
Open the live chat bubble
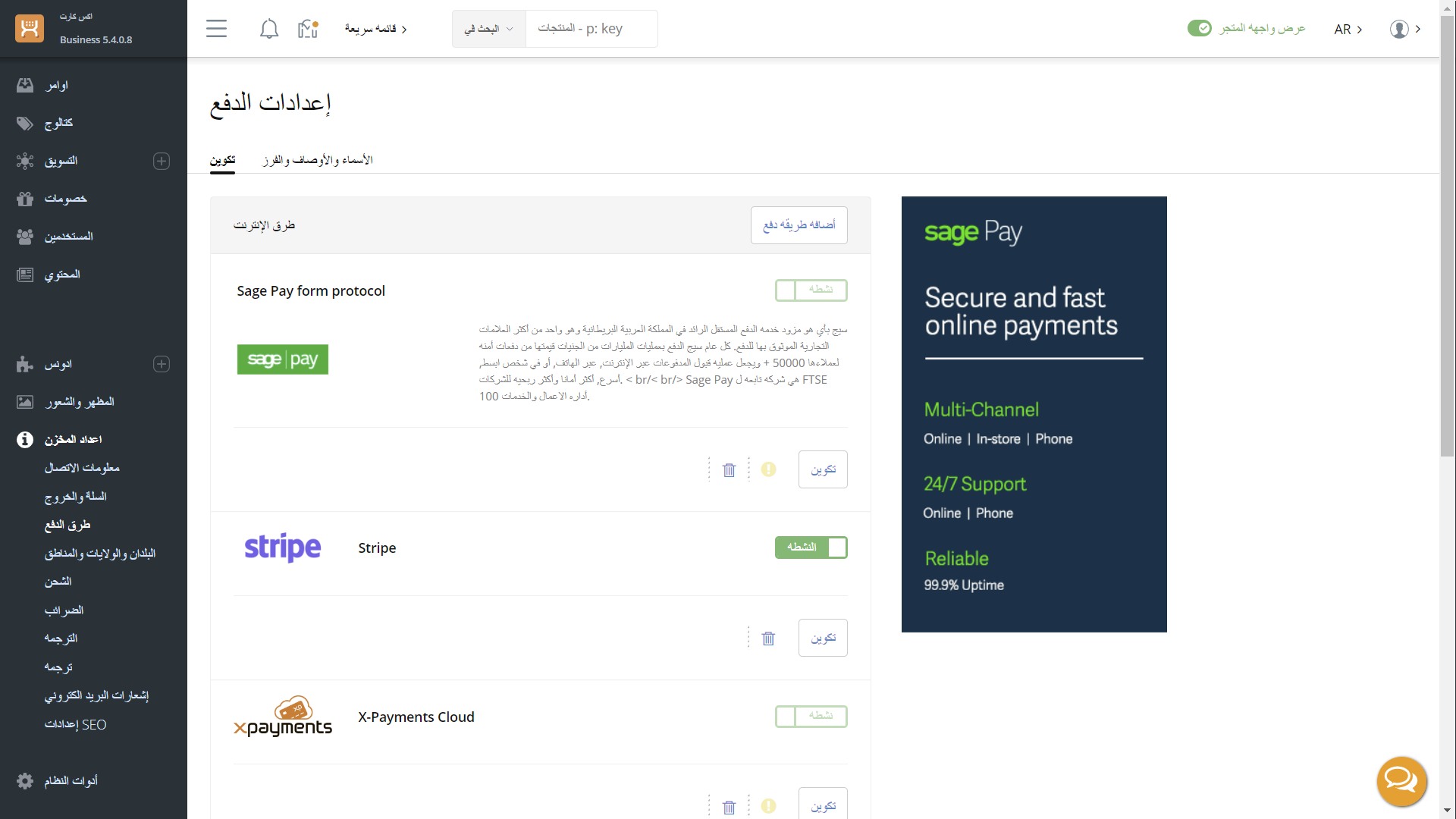[x=1401, y=780]
